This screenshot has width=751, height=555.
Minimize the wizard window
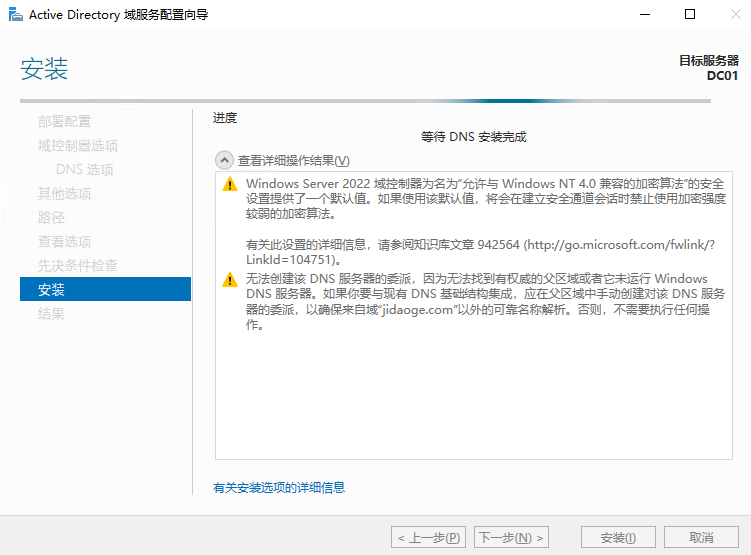(x=645, y=14)
